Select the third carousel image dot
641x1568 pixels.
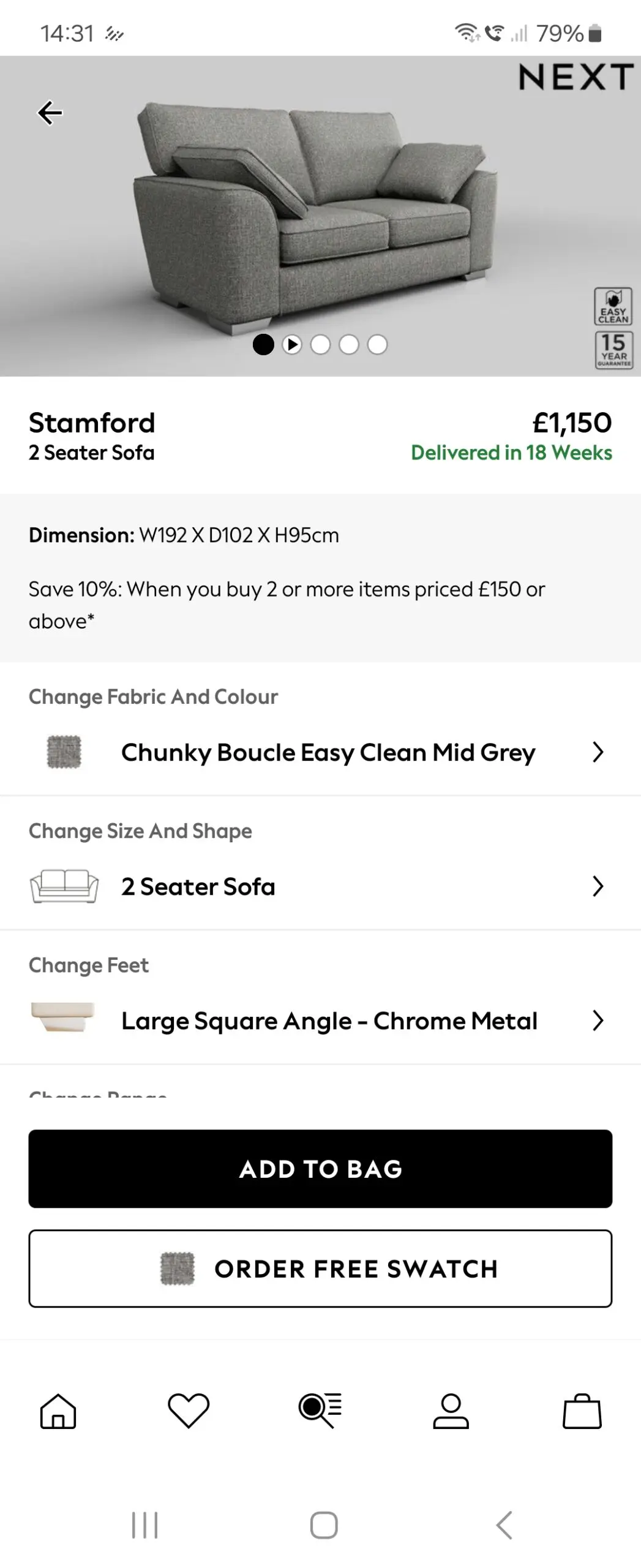320,345
